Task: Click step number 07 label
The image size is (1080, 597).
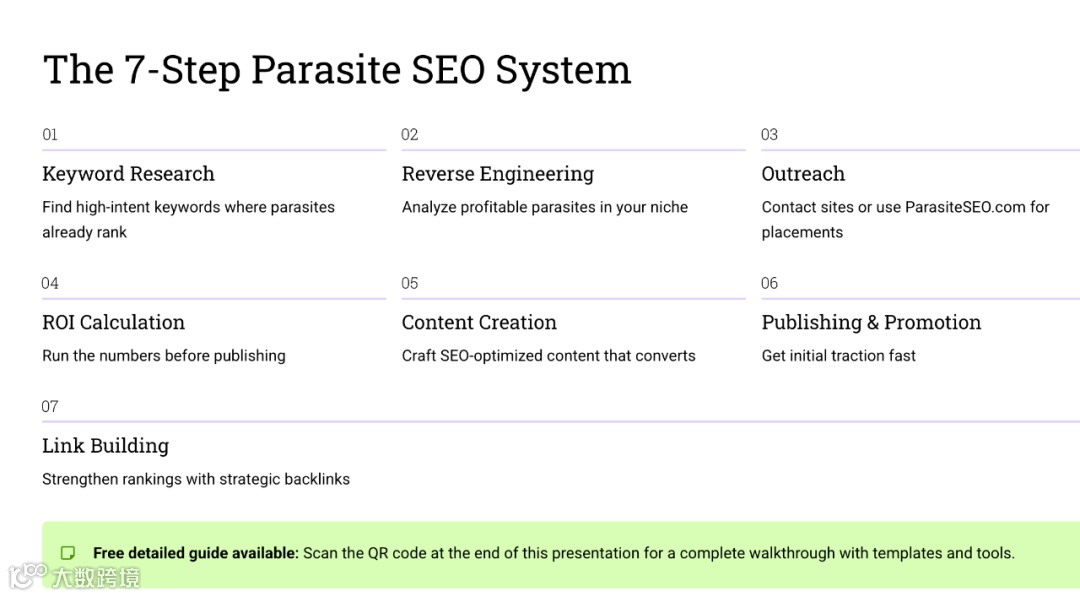Action: pos(50,406)
